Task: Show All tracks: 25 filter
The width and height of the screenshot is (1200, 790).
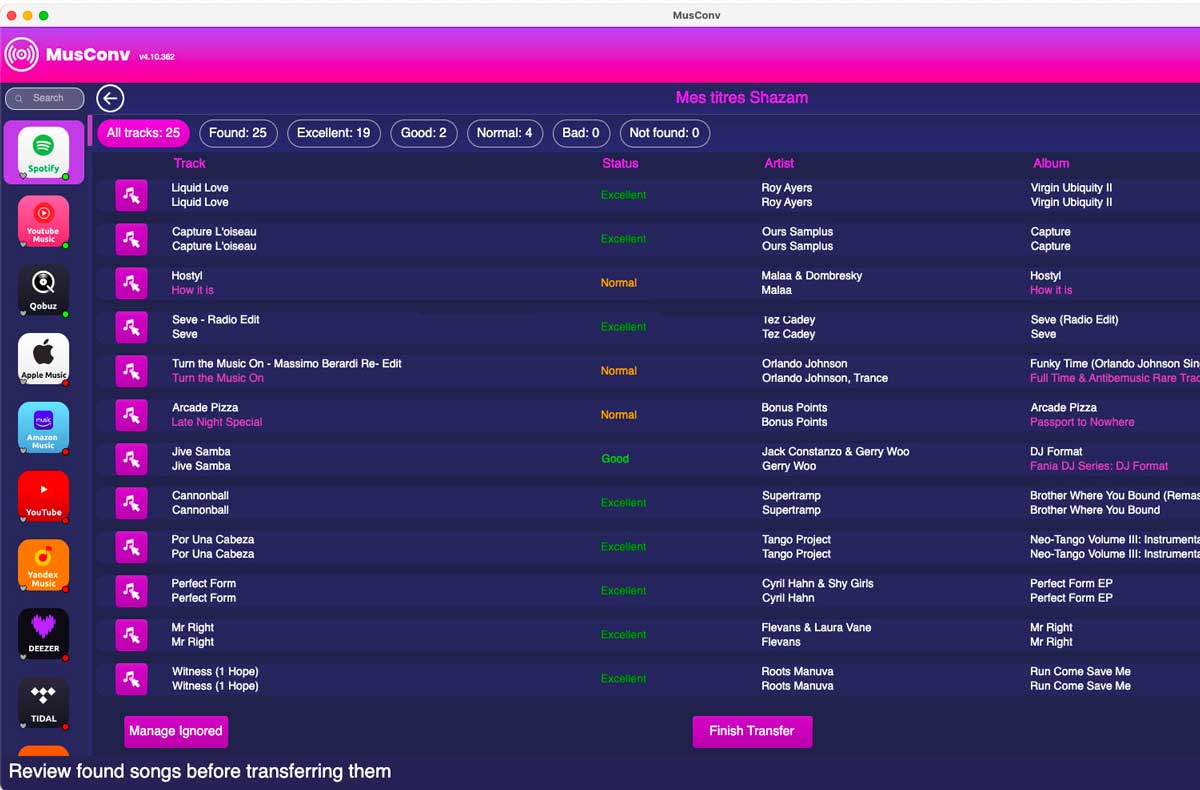Action: pos(143,133)
